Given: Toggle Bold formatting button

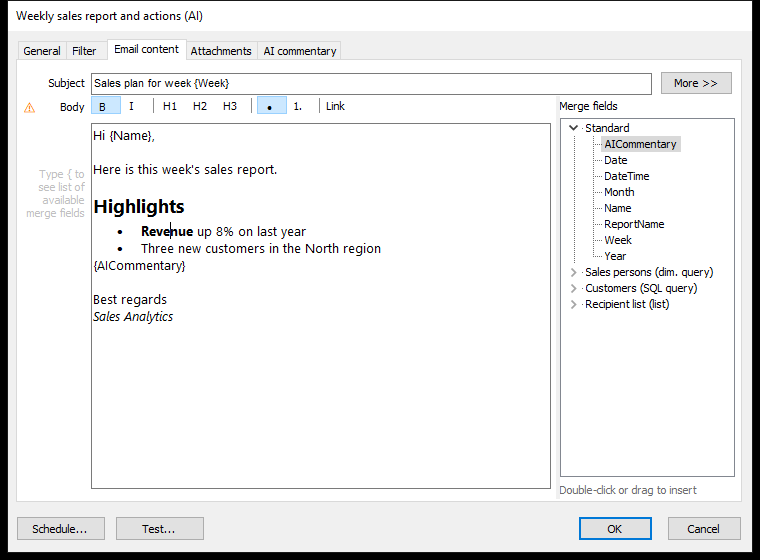Looking at the screenshot, I should (x=106, y=106).
